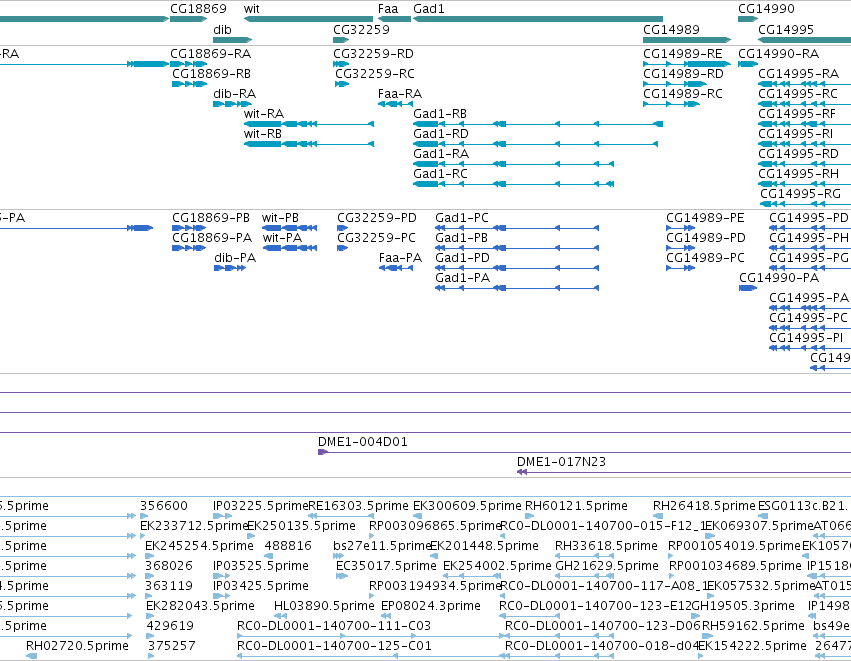Click EST EP08024.3prime
Screen dimensions: 851x661
tap(385, 616)
